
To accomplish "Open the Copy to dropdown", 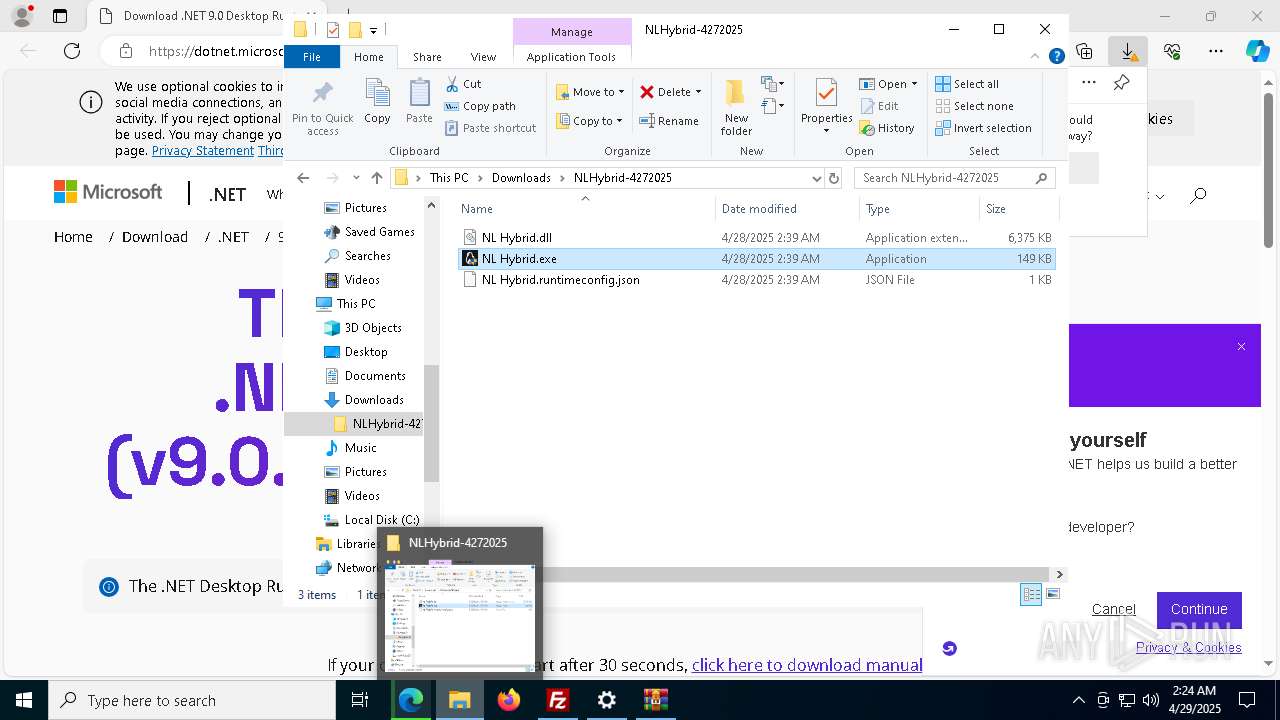I will [x=589, y=121].
